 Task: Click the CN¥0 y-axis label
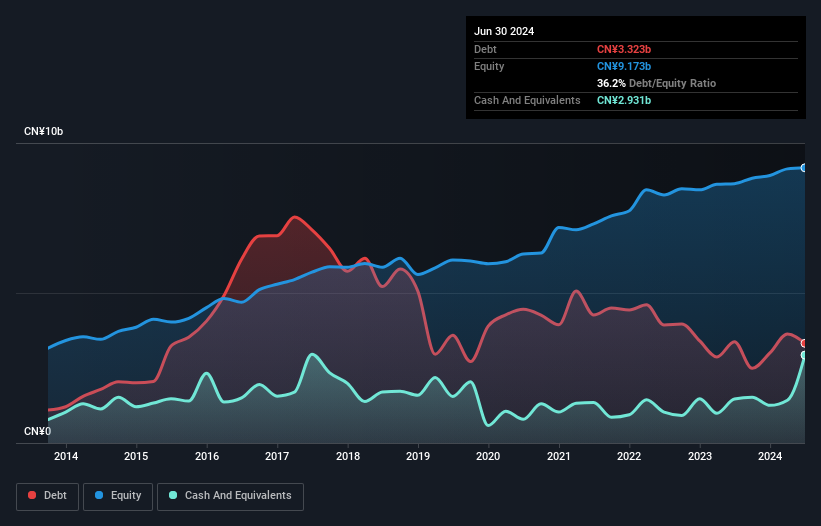(38, 431)
